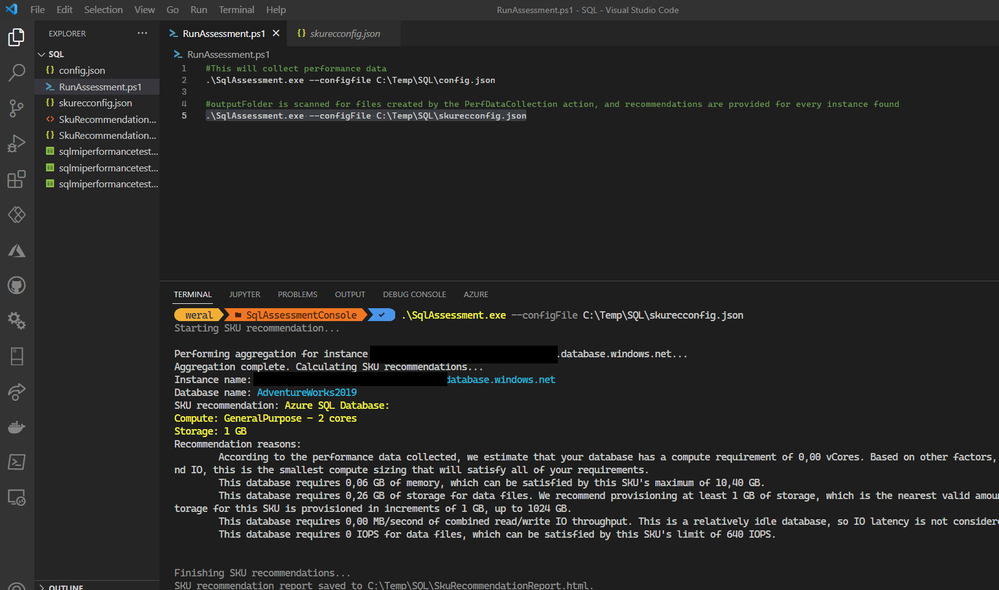The height and width of the screenshot is (590, 999).
Task: Click code line 2 with config.json command
Action: [350, 80]
